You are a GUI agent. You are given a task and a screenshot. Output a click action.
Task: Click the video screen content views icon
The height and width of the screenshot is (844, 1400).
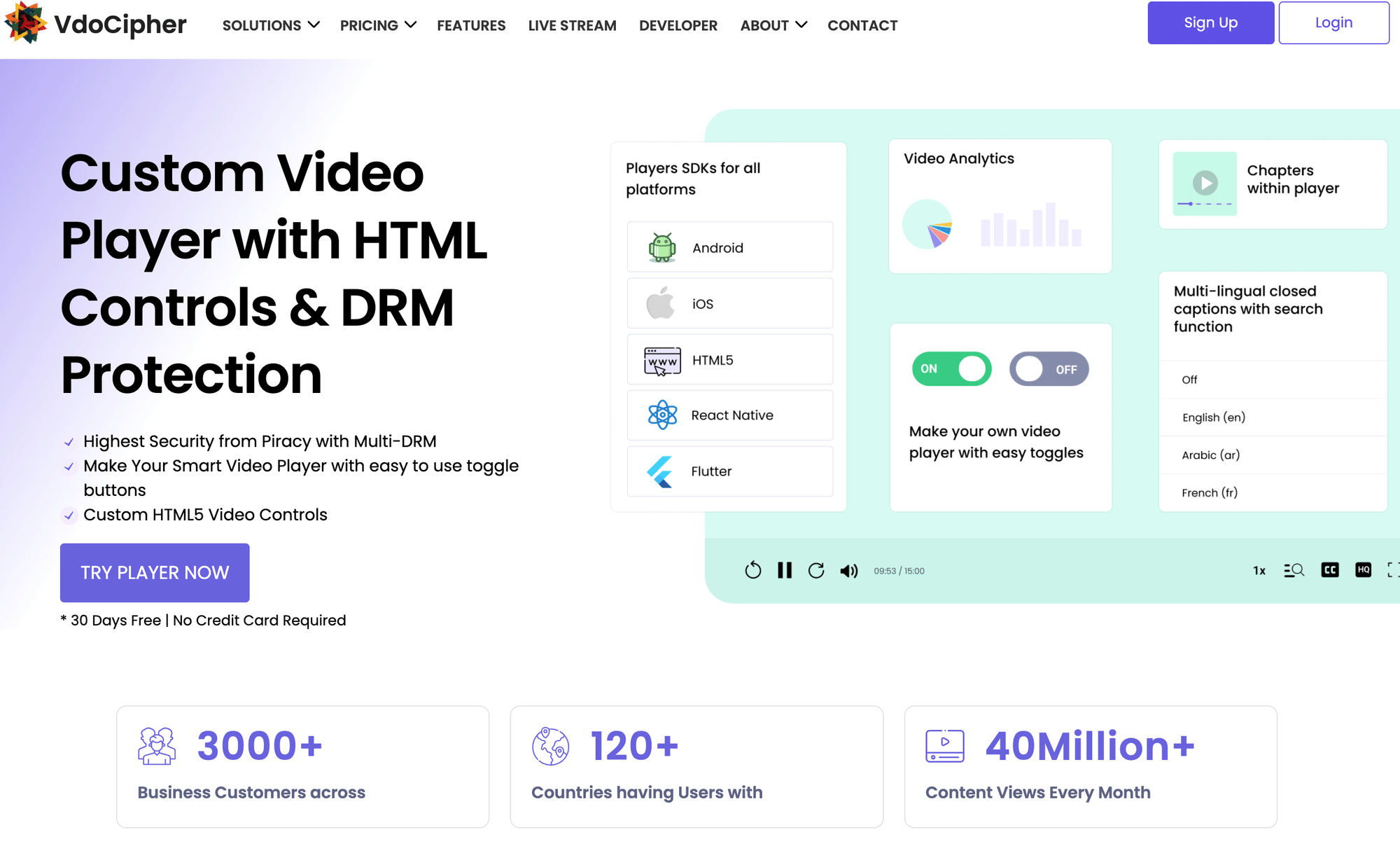945,746
